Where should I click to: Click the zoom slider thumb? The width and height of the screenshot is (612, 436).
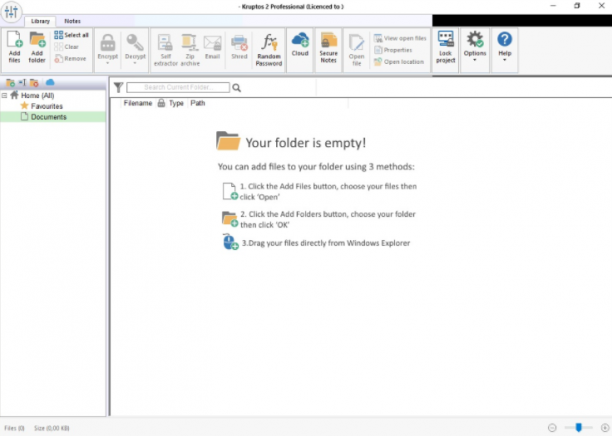coord(578,427)
